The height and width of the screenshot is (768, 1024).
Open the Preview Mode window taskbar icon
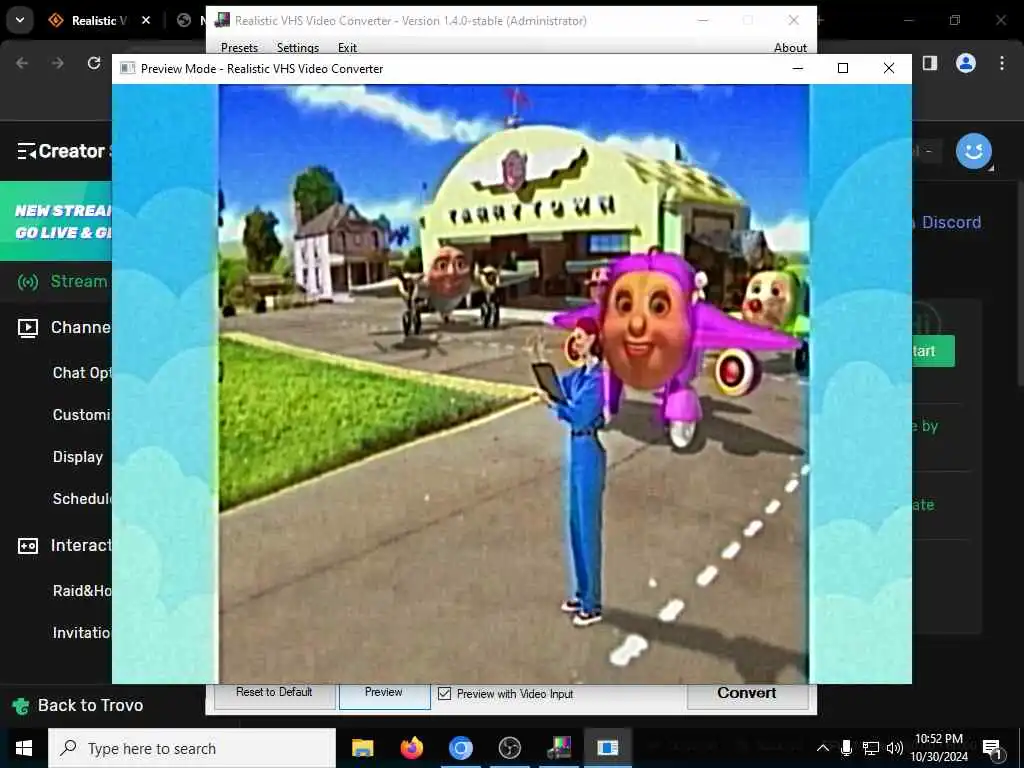coord(608,748)
